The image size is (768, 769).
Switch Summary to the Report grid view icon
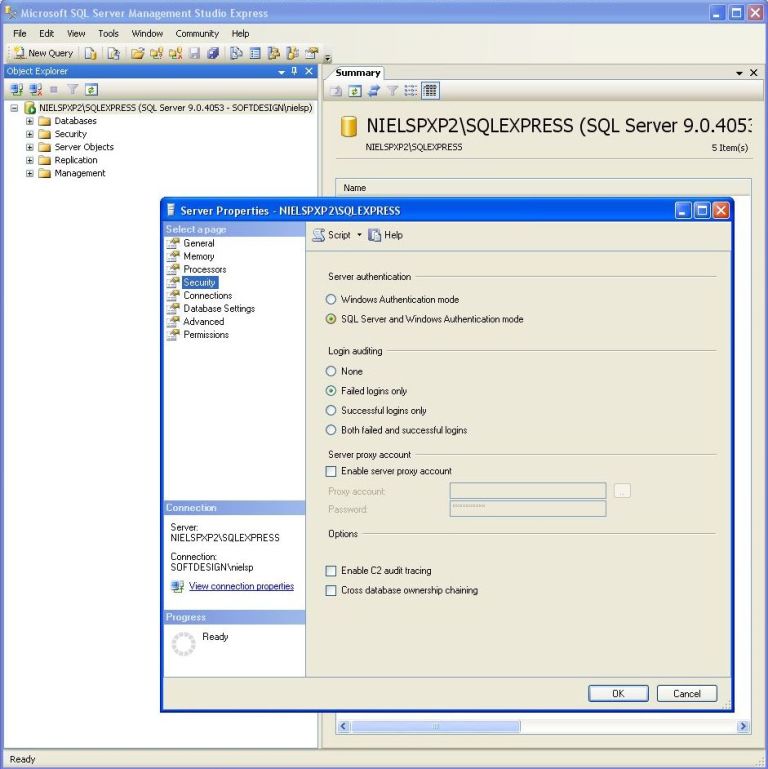[430, 91]
